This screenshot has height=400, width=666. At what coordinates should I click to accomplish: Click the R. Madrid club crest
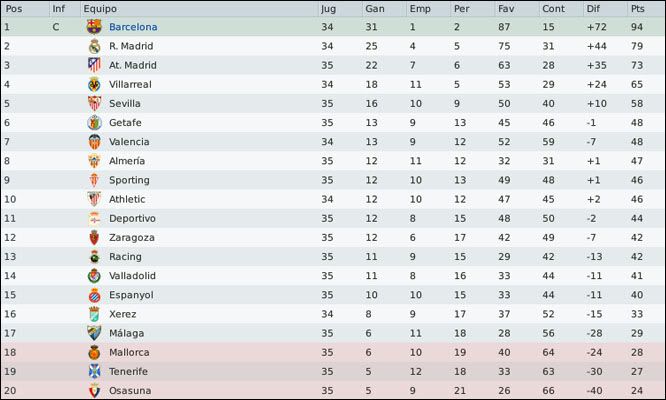pyautogui.click(x=94, y=46)
